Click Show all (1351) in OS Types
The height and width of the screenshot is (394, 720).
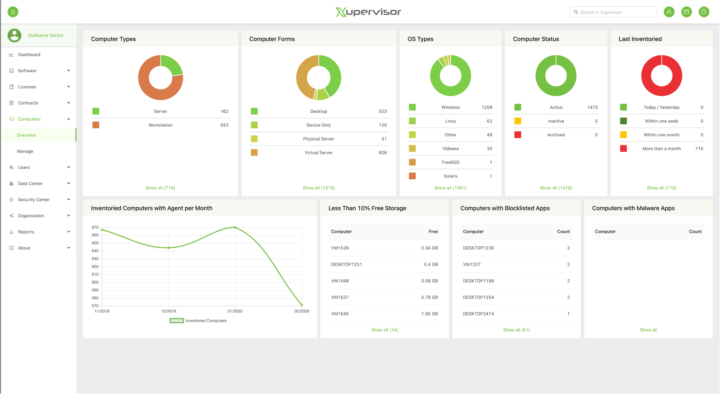pos(450,188)
